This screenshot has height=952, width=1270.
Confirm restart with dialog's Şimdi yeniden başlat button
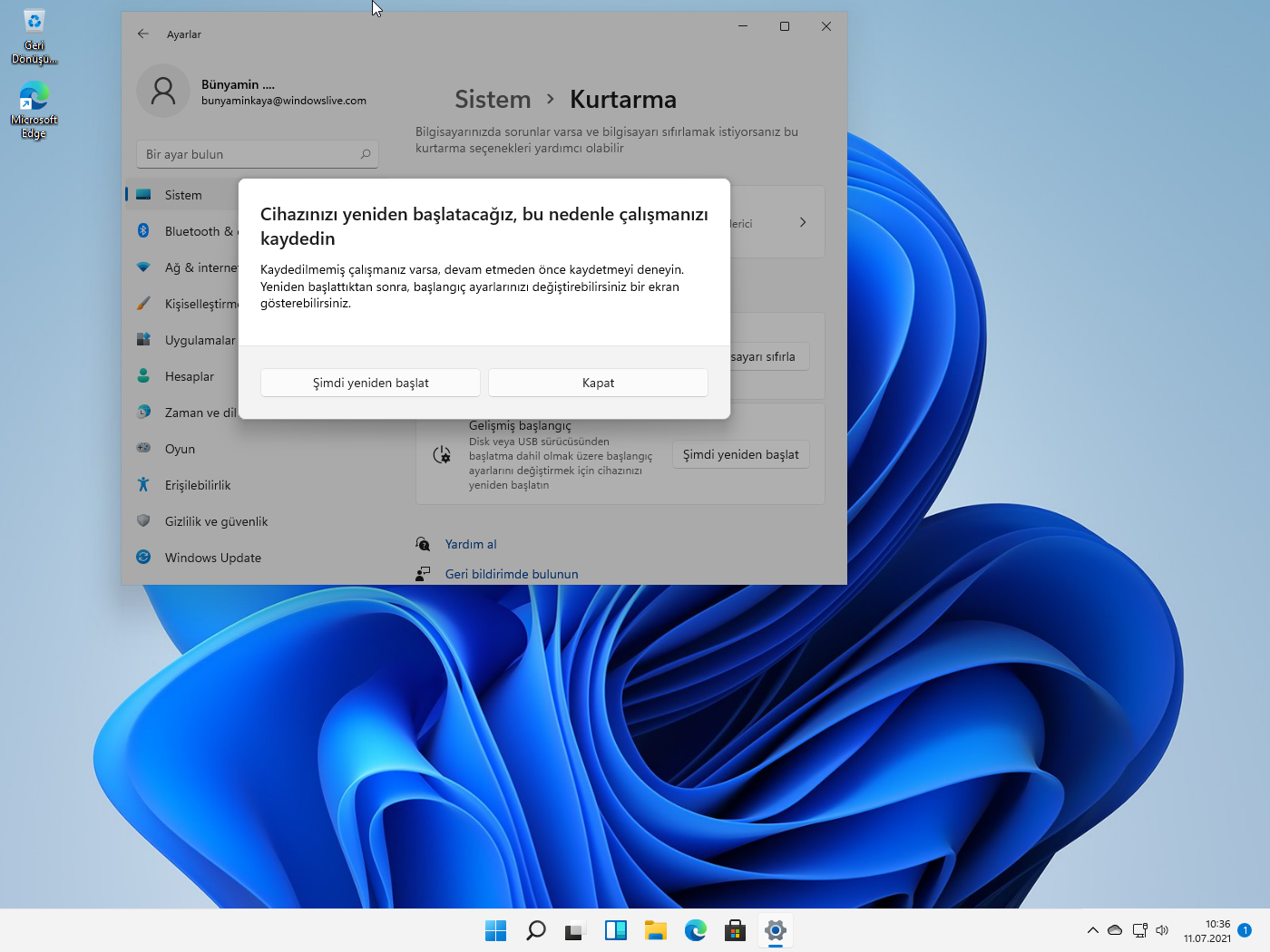pos(370,383)
